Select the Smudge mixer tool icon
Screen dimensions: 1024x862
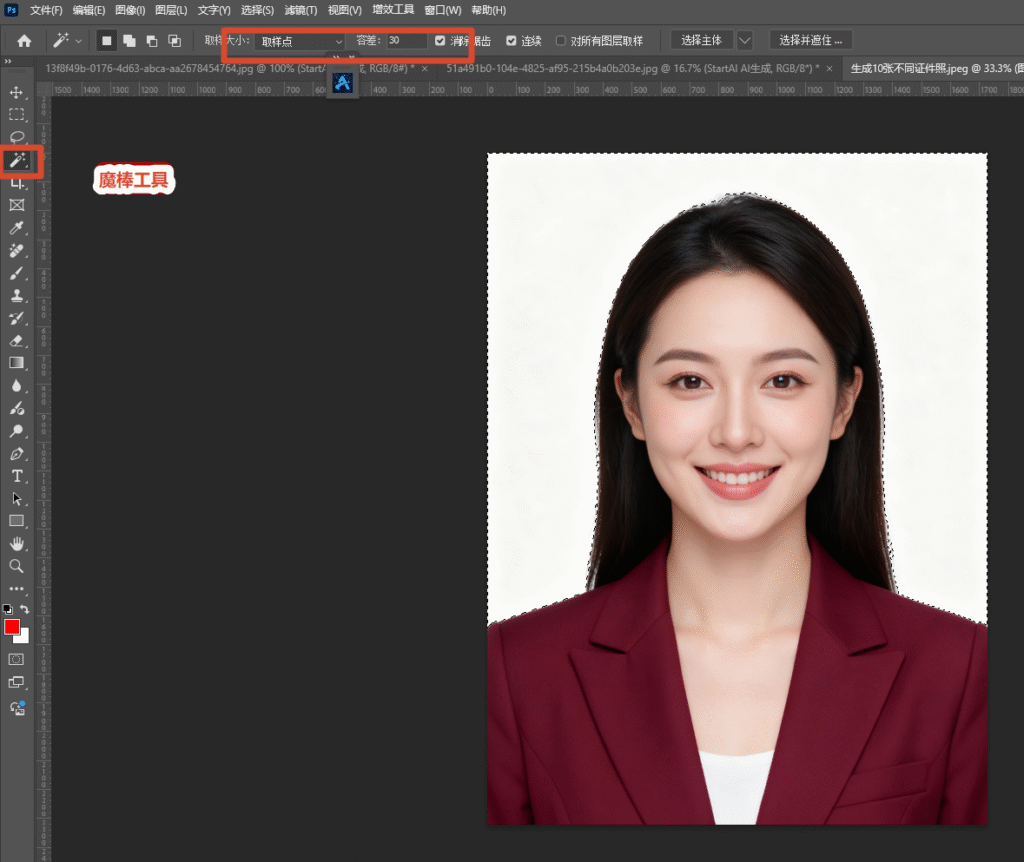pyautogui.click(x=16, y=409)
